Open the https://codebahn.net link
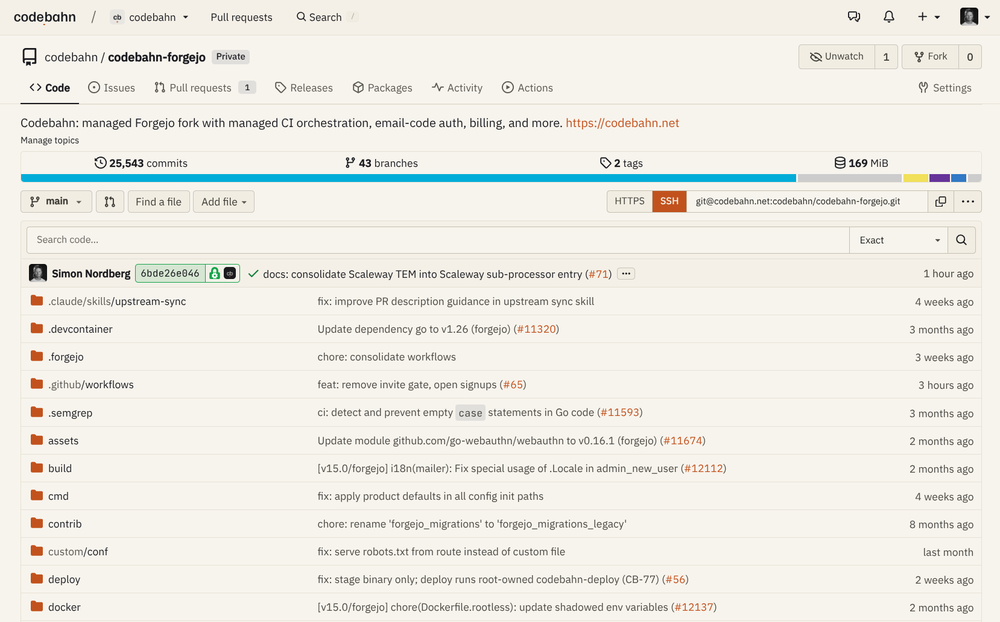 click(x=622, y=122)
